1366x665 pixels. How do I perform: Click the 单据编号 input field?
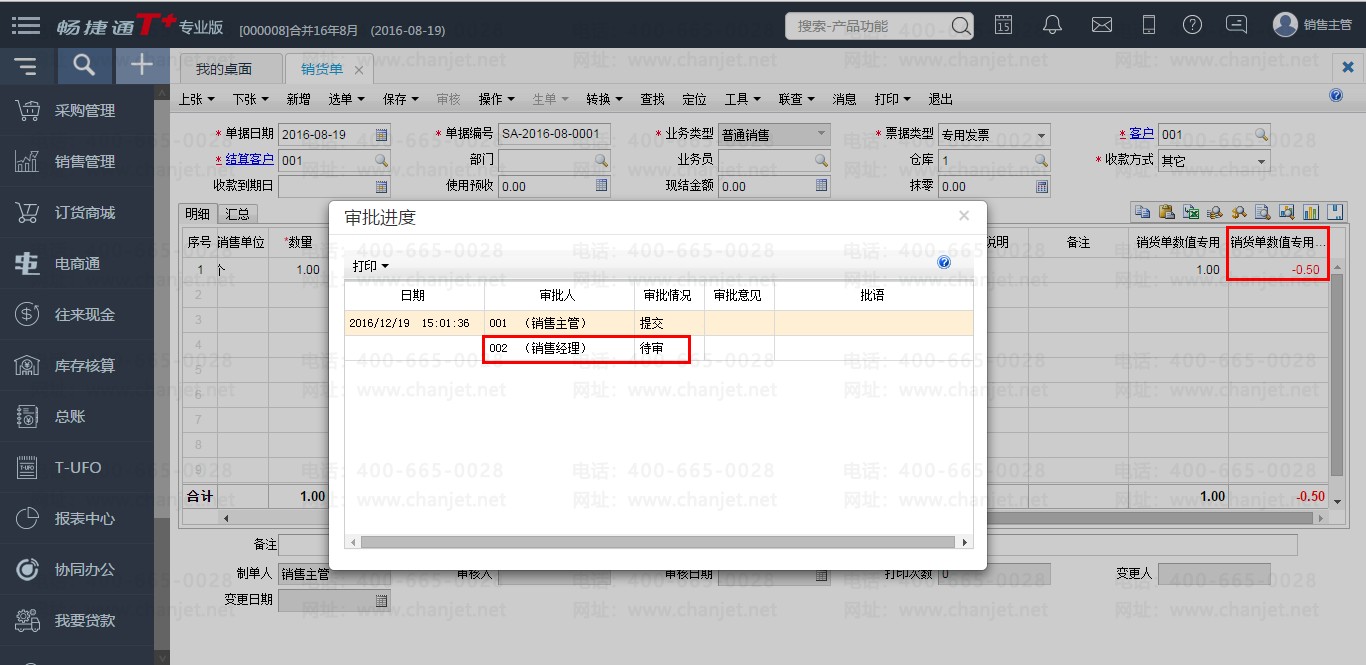[x=555, y=134]
